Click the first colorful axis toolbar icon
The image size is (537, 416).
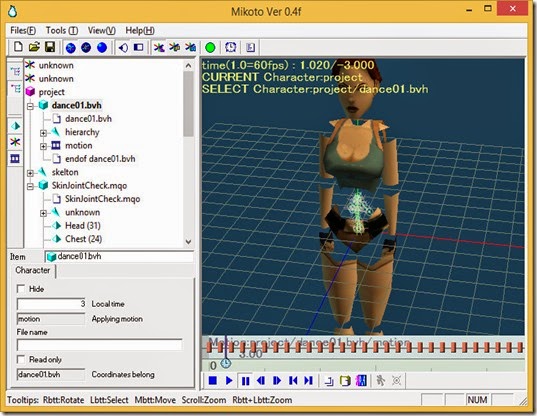tap(159, 47)
